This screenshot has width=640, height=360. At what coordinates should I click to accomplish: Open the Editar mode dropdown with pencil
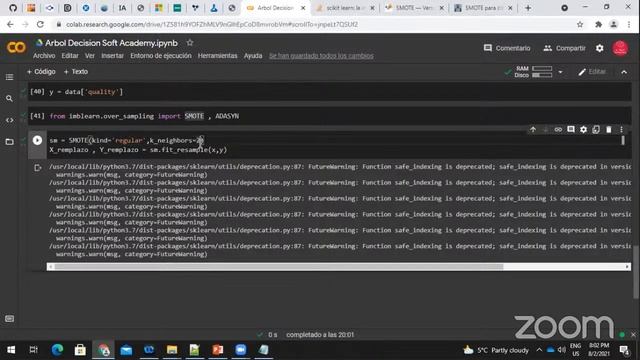592,72
